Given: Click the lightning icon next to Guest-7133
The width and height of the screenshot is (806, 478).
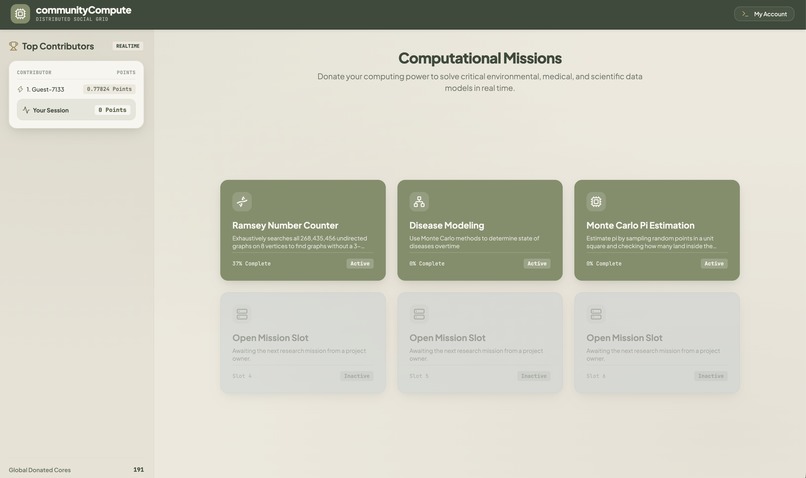Looking at the screenshot, I should click(x=21, y=89).
